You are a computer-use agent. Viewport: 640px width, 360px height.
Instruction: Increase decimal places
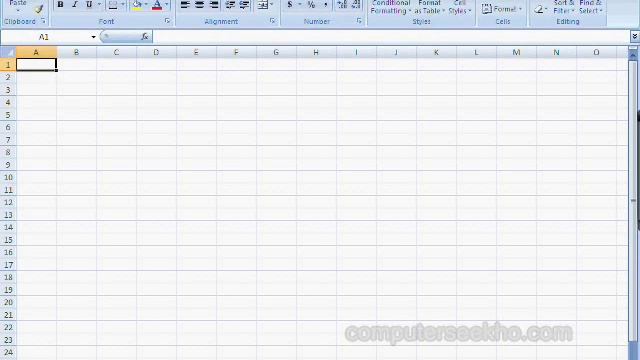tap(342, 4)
